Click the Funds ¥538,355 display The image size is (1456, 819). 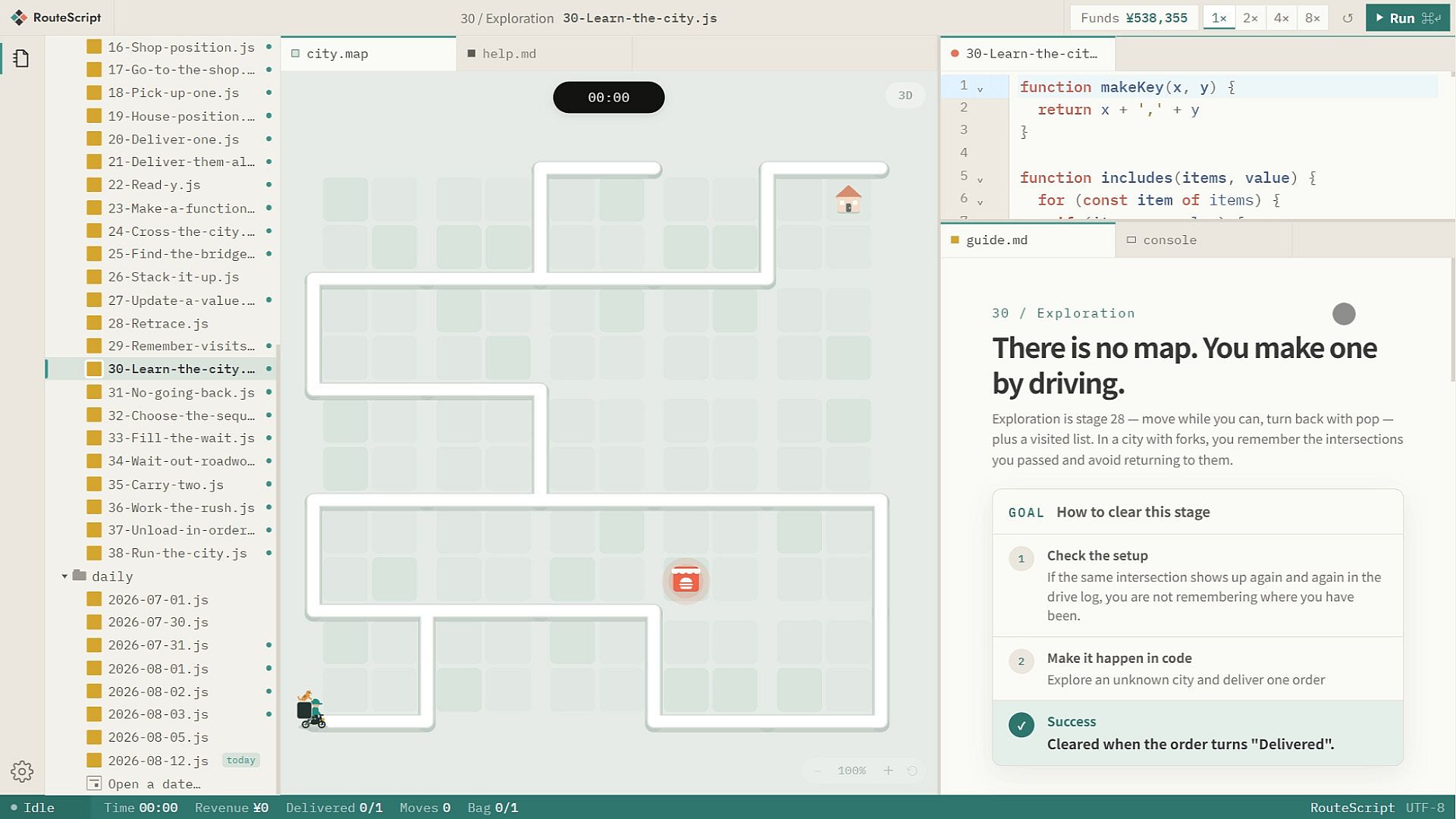pos(1134,17)
